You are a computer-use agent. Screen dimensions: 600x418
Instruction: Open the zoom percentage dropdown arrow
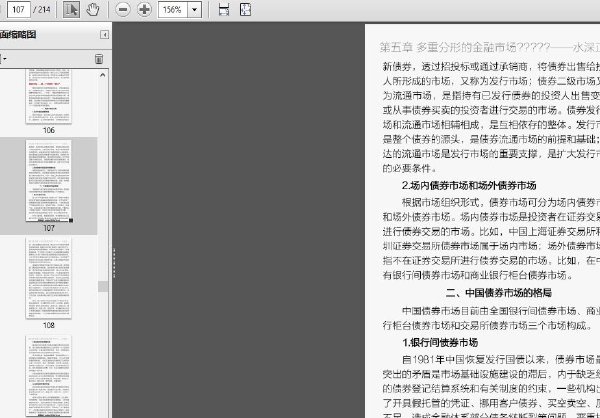tap(195, 10)
